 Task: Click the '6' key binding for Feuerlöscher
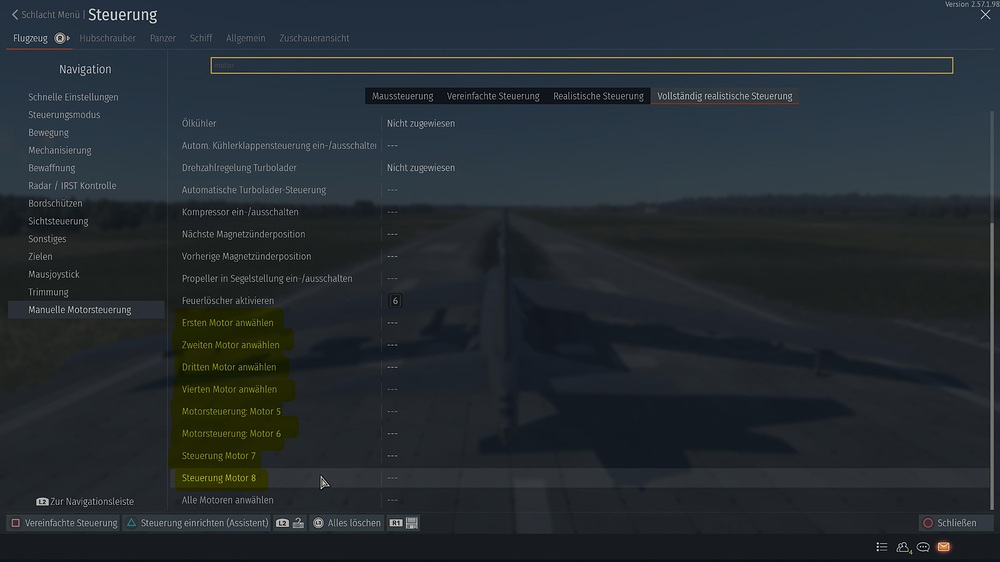tap(395, 300)
